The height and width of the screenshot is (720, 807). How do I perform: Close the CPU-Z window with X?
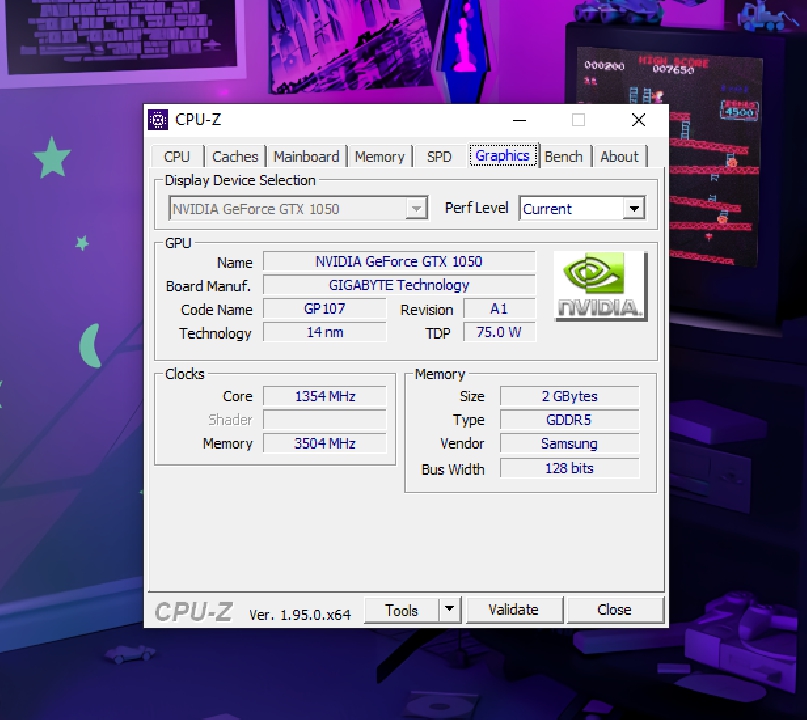tap(638, 120)
